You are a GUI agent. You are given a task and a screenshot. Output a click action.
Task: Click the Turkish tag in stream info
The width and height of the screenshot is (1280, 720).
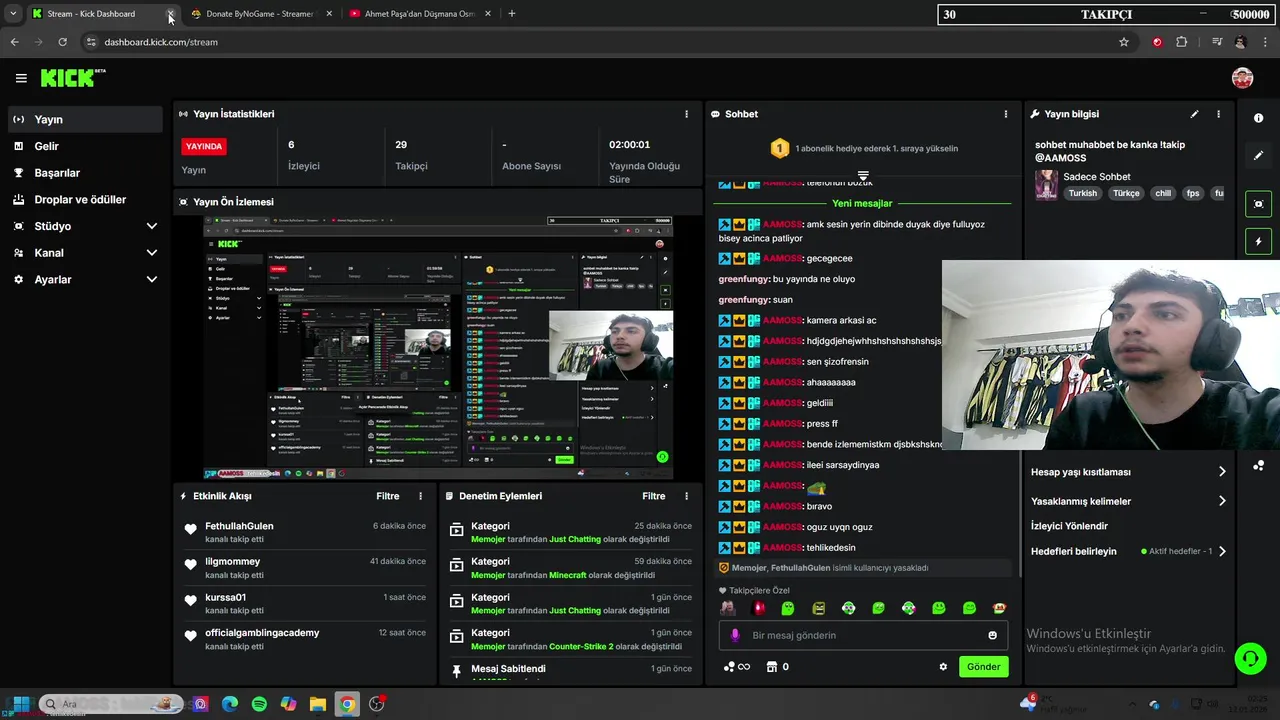coord(1082,194)
